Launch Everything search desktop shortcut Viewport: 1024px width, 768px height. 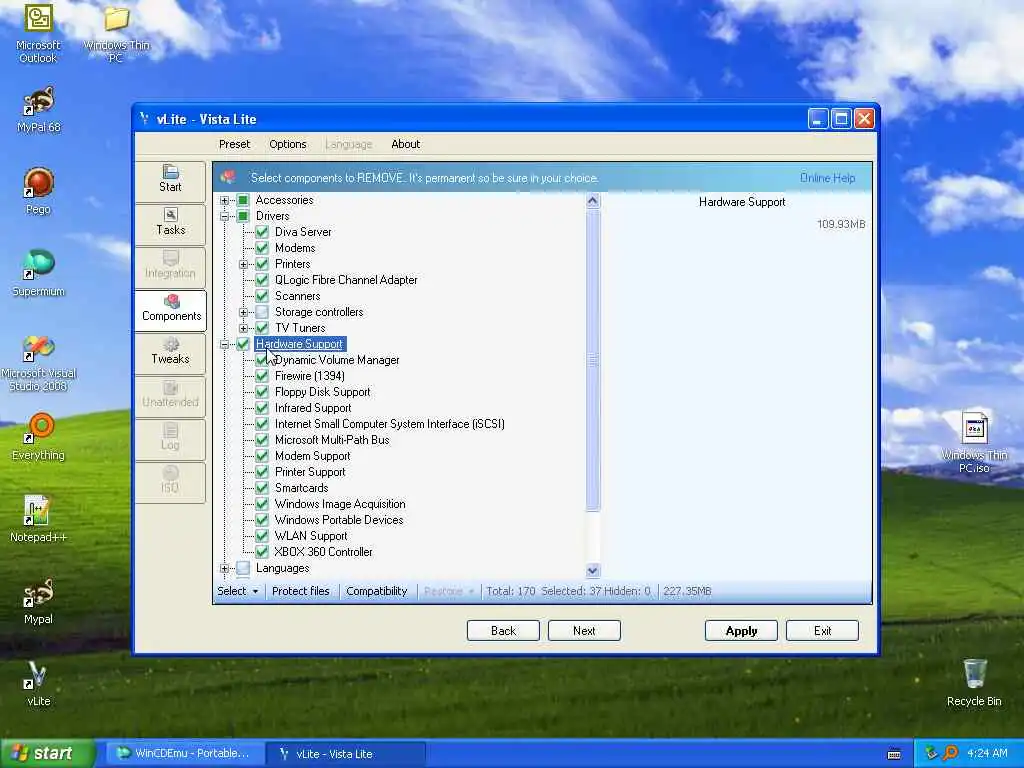(38, 436)
